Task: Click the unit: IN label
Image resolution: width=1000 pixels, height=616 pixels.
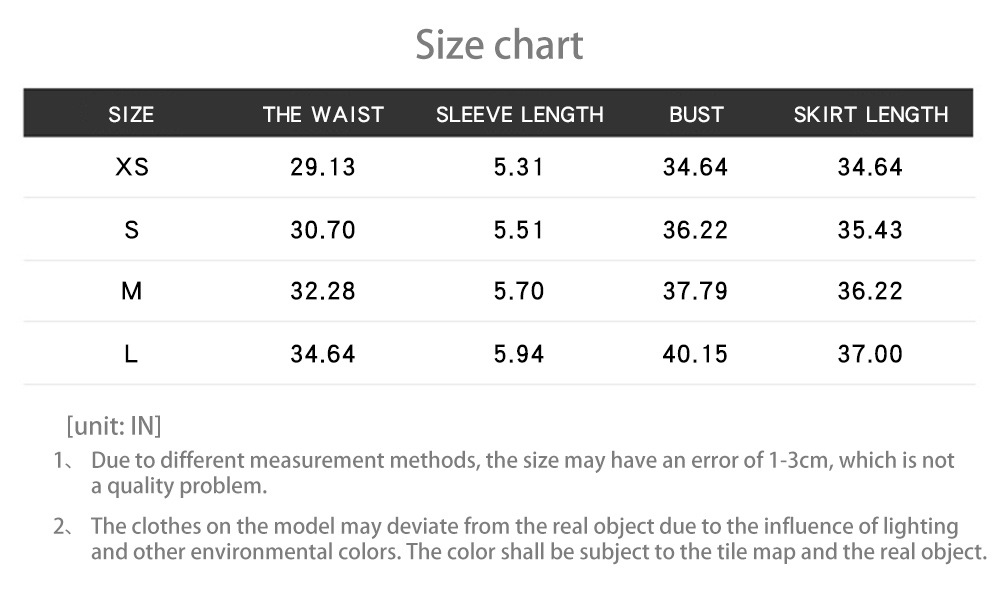Action: tap(113, 426)
